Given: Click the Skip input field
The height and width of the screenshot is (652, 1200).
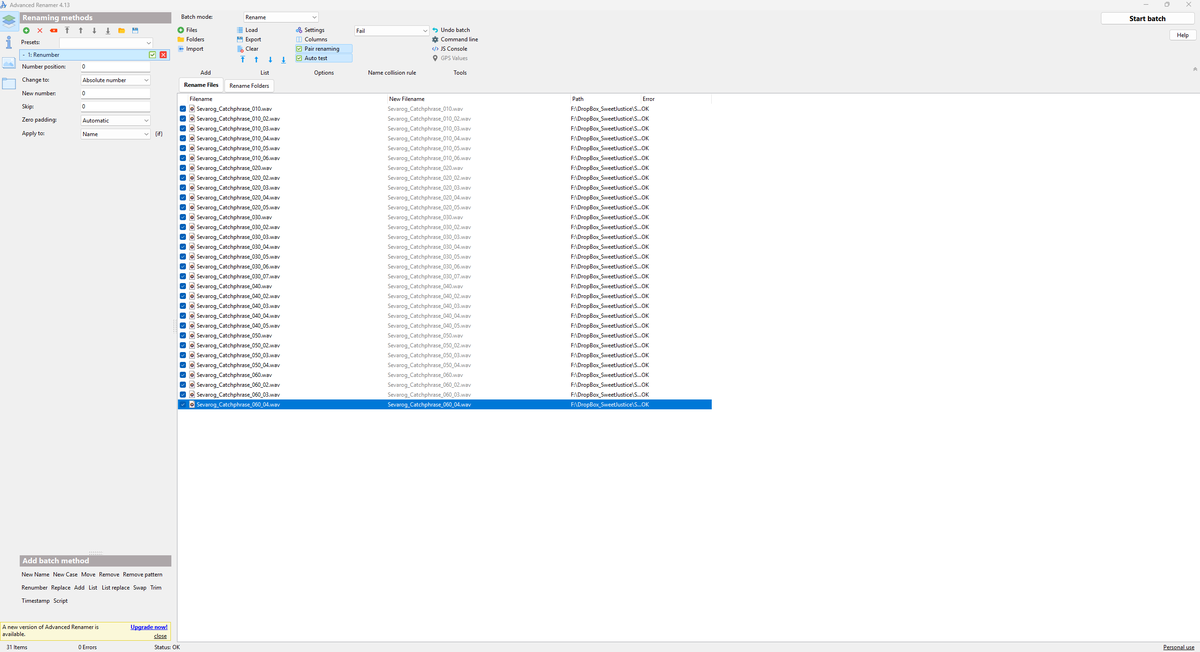Looking at the screenshot, I should pyautogui.click(x=115, y=106).
